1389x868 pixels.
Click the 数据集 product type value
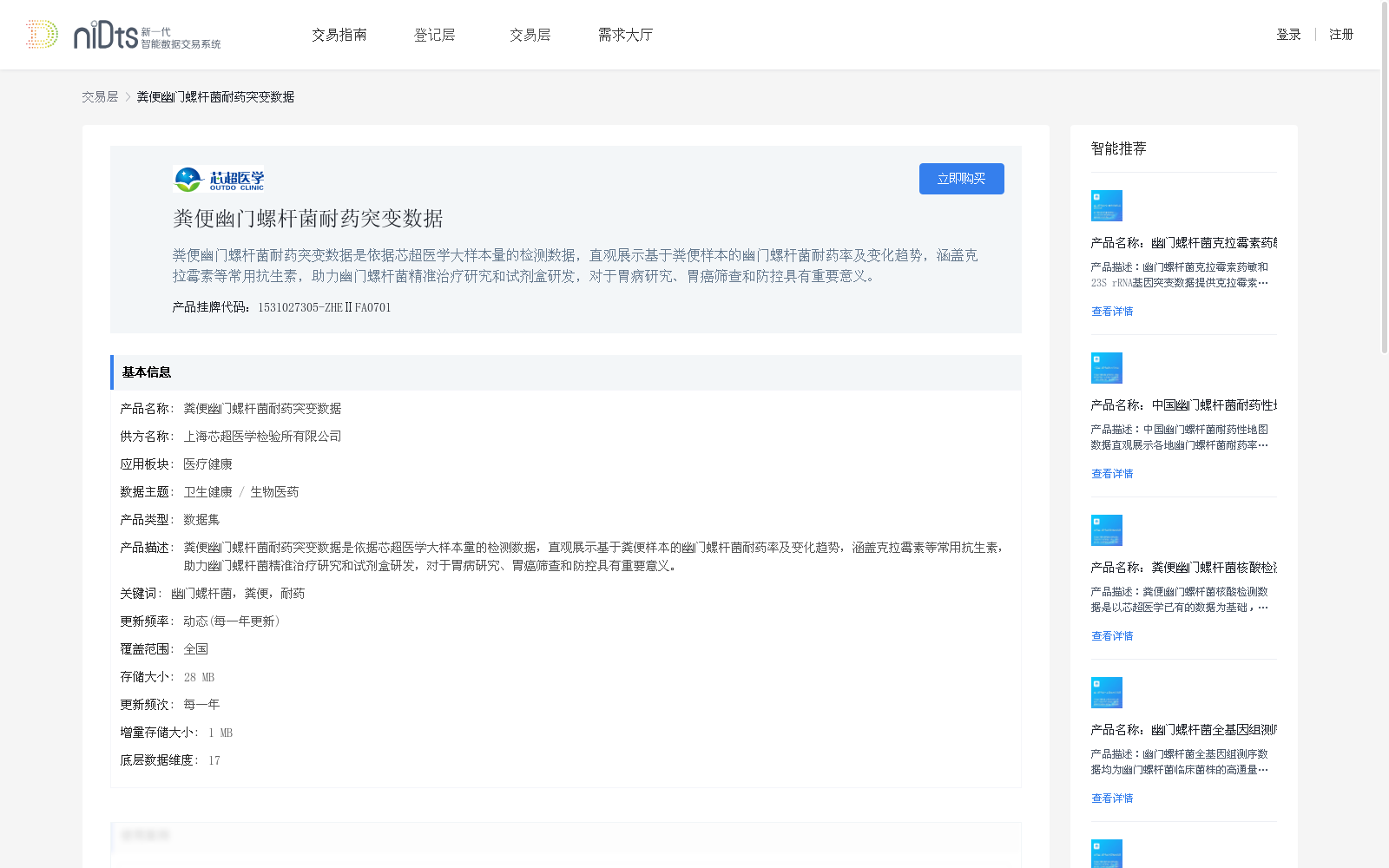201,520
